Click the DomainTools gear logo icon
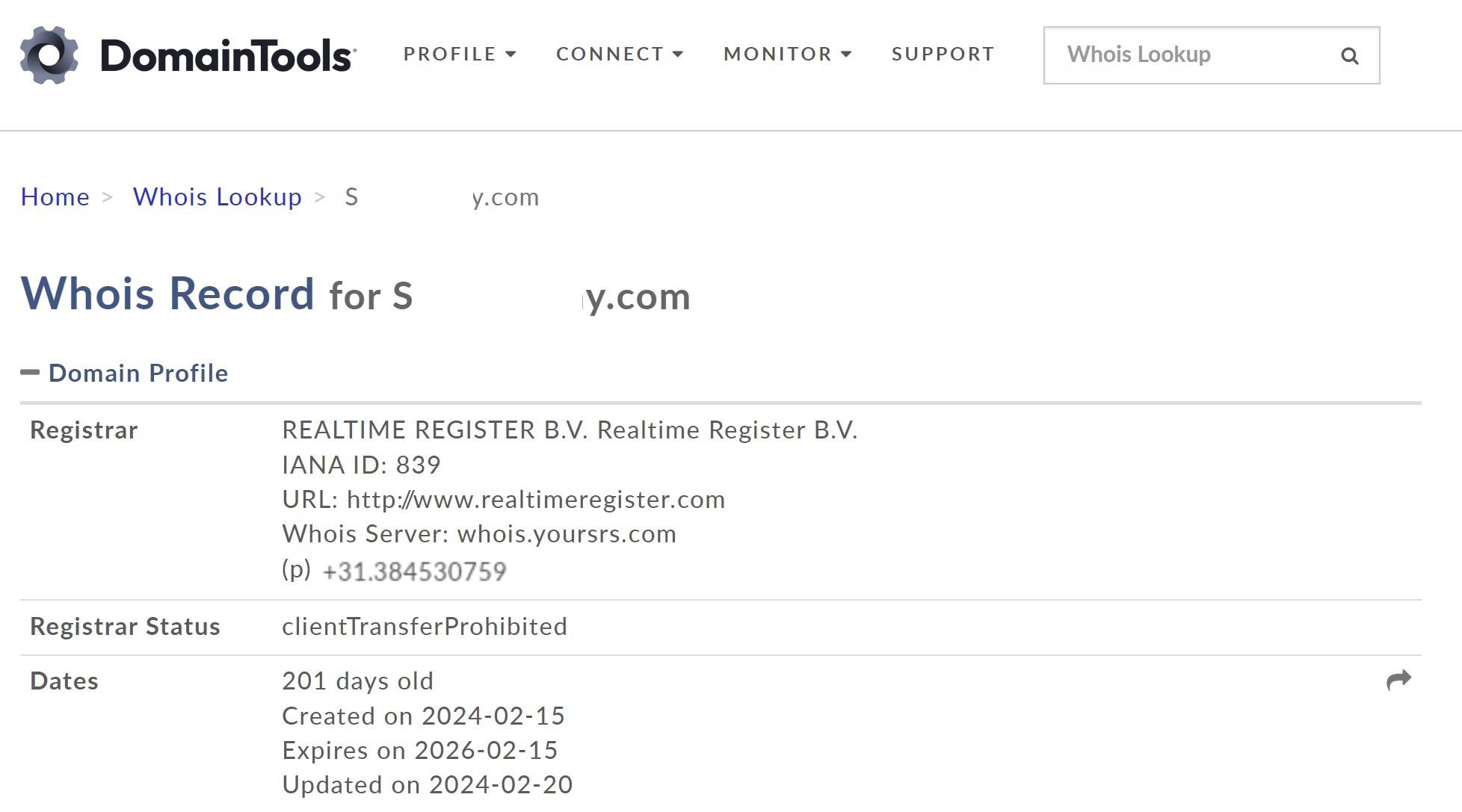 tap(49, 55)
